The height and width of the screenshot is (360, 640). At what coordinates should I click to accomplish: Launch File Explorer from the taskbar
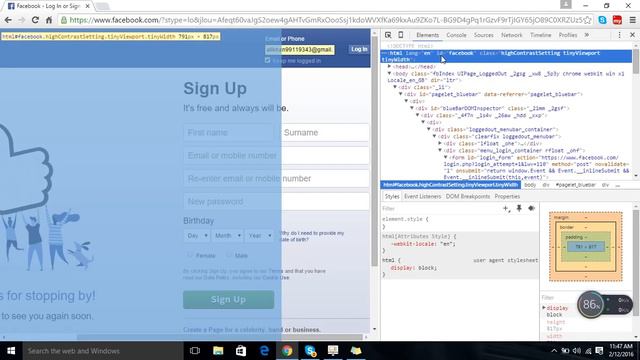pyautogui.click(x=218, y=351)
